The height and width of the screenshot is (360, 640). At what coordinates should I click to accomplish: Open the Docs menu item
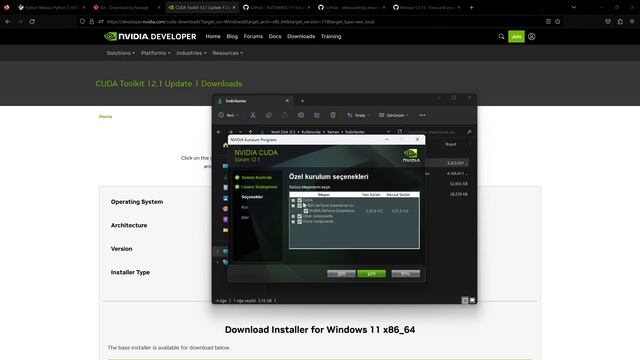pos(275,37)
